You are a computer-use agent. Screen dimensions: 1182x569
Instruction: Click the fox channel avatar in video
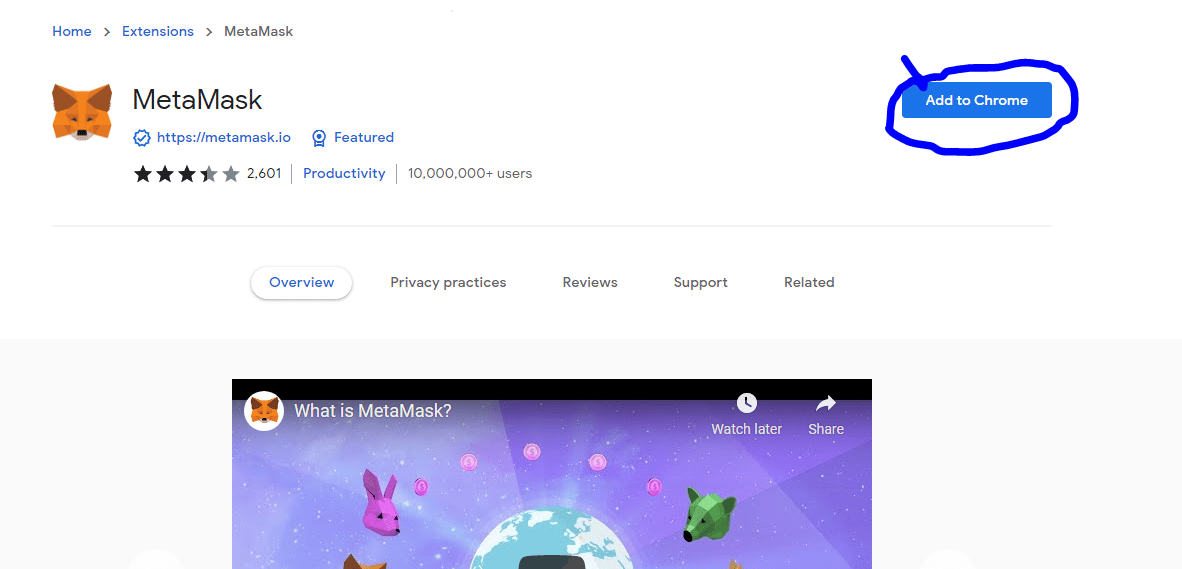pos(265,411)
